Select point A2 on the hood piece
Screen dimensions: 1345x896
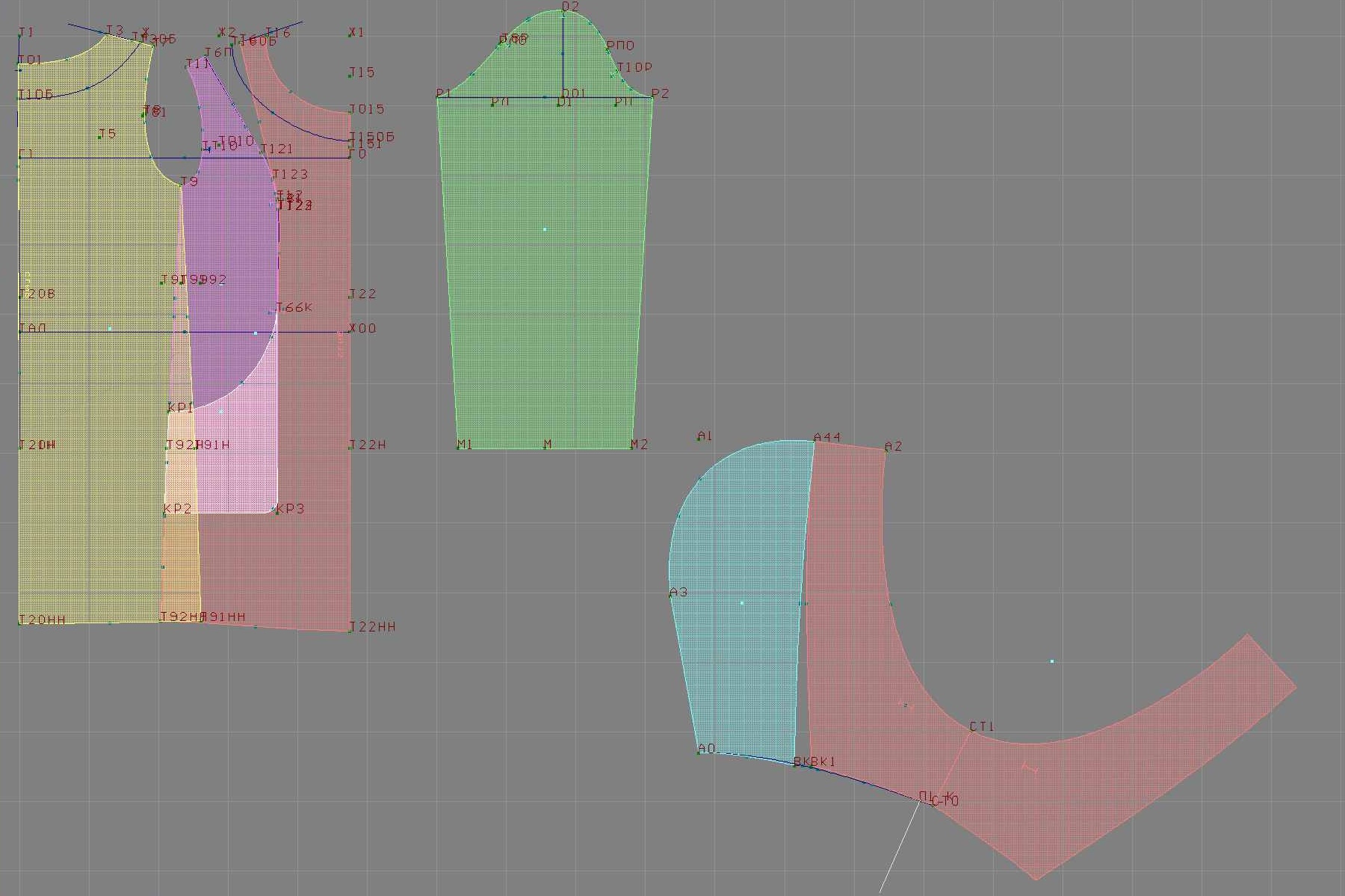pos(885,451)
